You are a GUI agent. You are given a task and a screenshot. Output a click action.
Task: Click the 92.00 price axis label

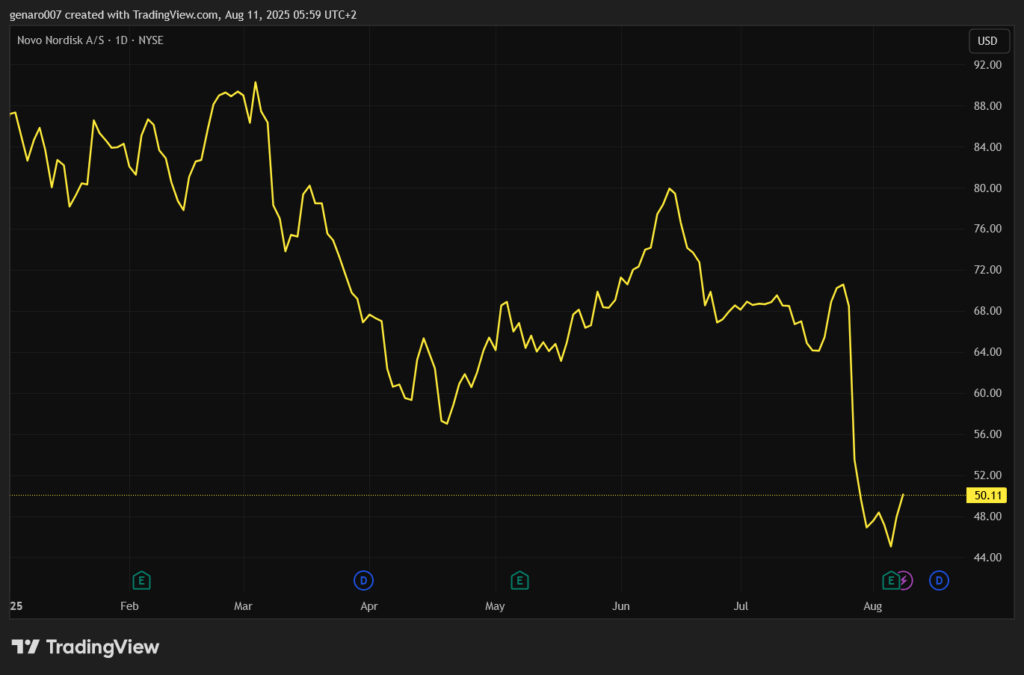pos(987,65)
